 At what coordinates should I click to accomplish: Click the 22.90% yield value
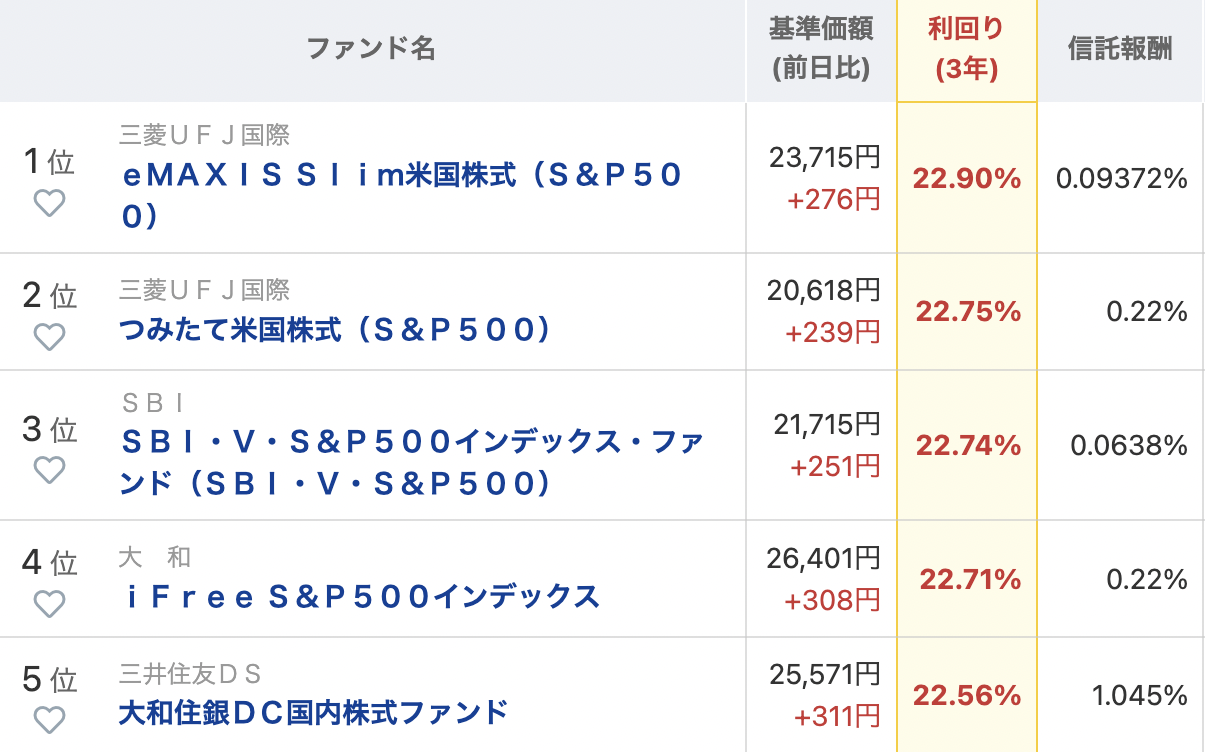pyautogui.click(x=966, y=178)
